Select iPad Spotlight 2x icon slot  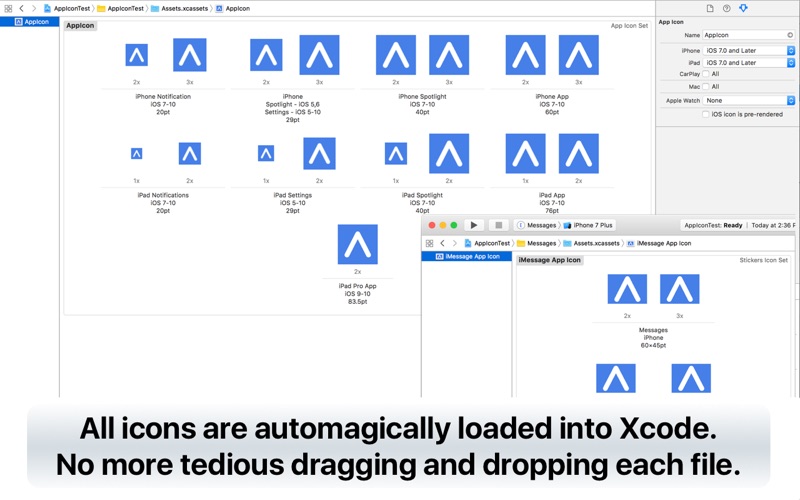(449, 154)
